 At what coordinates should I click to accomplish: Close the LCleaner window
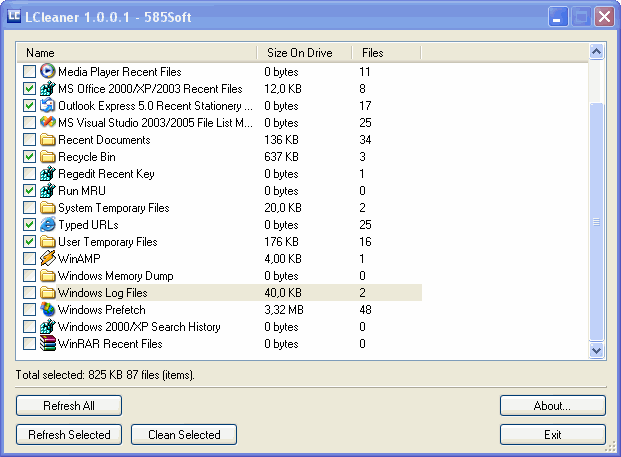pyautogui.click(x=604, y=17)
